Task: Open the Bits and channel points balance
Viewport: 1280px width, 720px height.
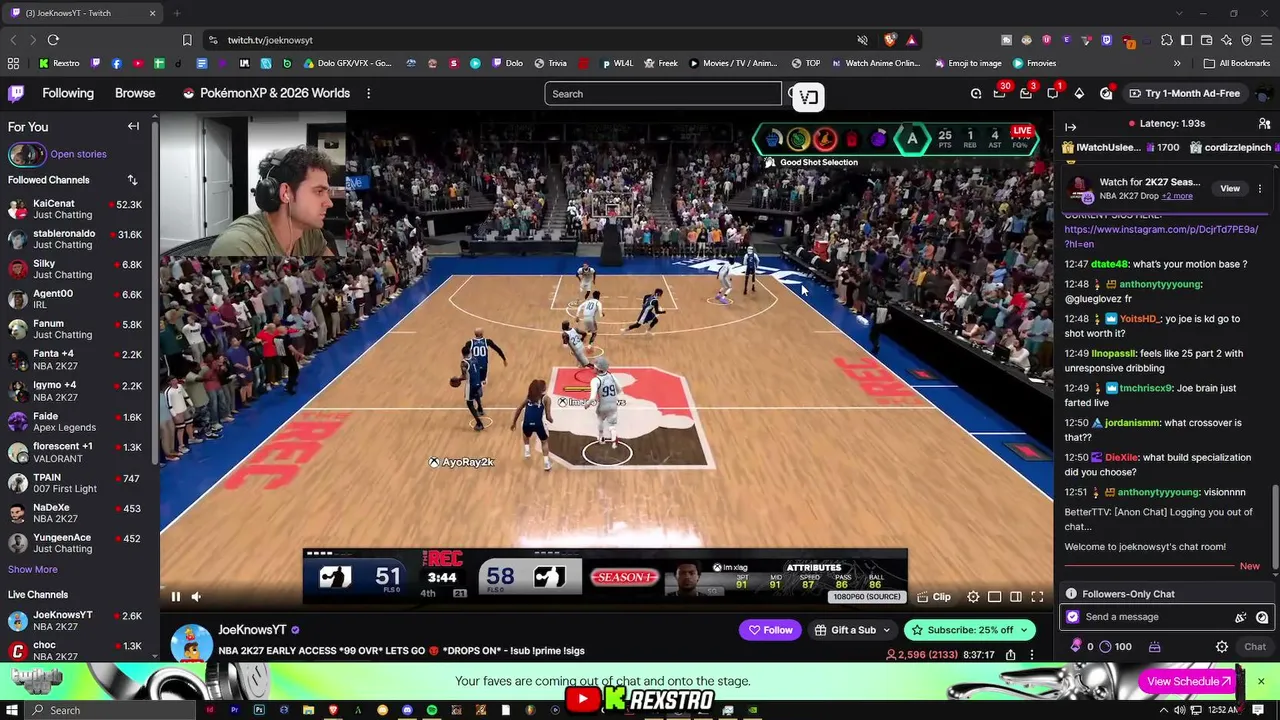Action: (1099, 647)
